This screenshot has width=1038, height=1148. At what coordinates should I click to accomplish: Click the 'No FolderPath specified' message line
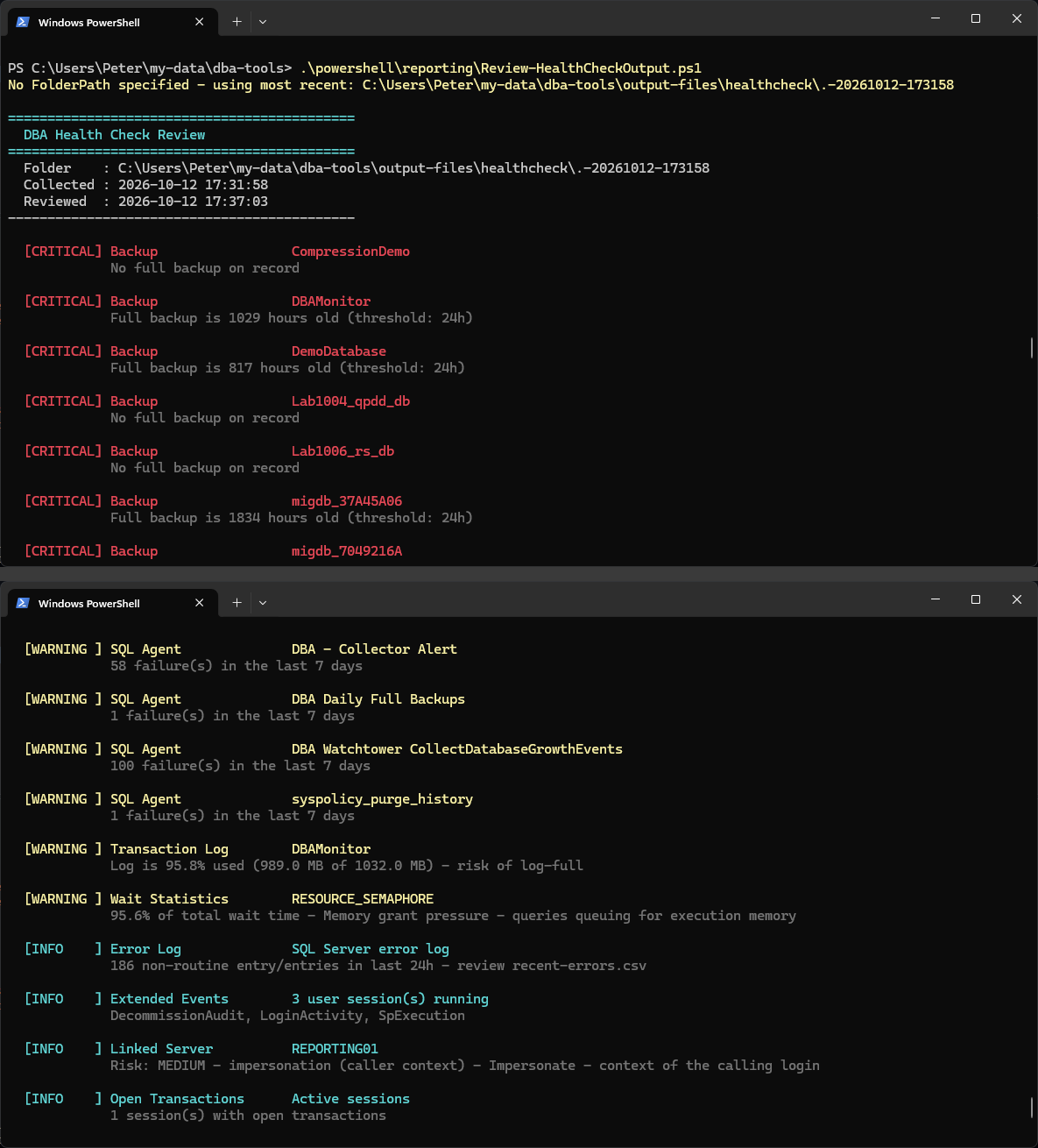[481, 85]
